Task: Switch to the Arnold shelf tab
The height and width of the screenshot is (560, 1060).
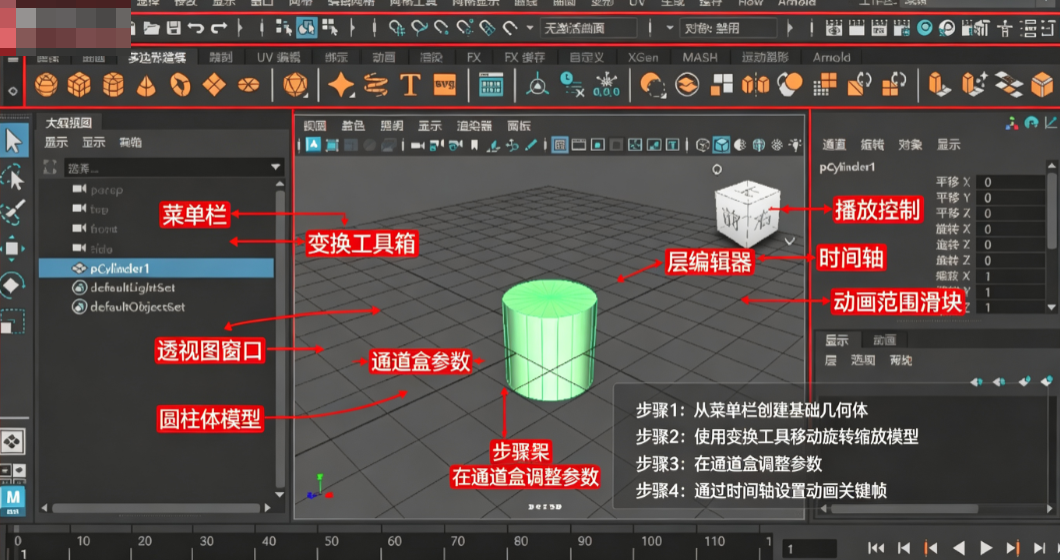Action: coord(832,57)
